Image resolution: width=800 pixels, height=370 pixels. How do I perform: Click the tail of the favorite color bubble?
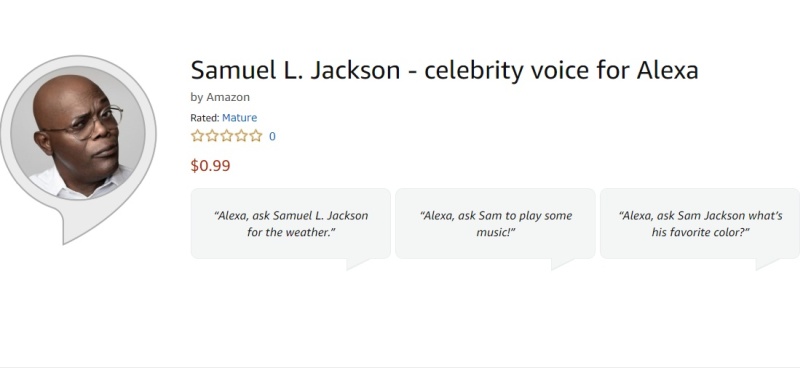click(764, 263)
